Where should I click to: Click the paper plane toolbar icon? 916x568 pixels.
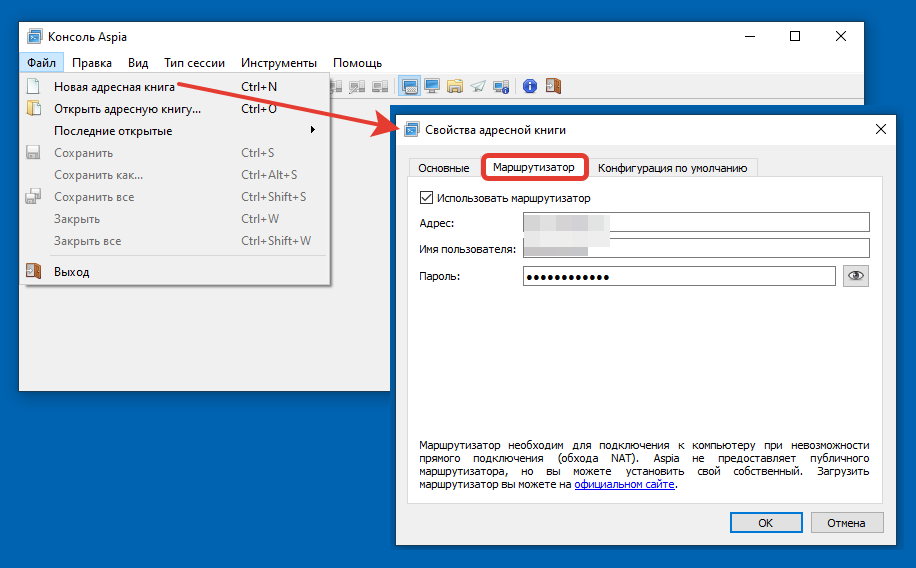point(478,87)
